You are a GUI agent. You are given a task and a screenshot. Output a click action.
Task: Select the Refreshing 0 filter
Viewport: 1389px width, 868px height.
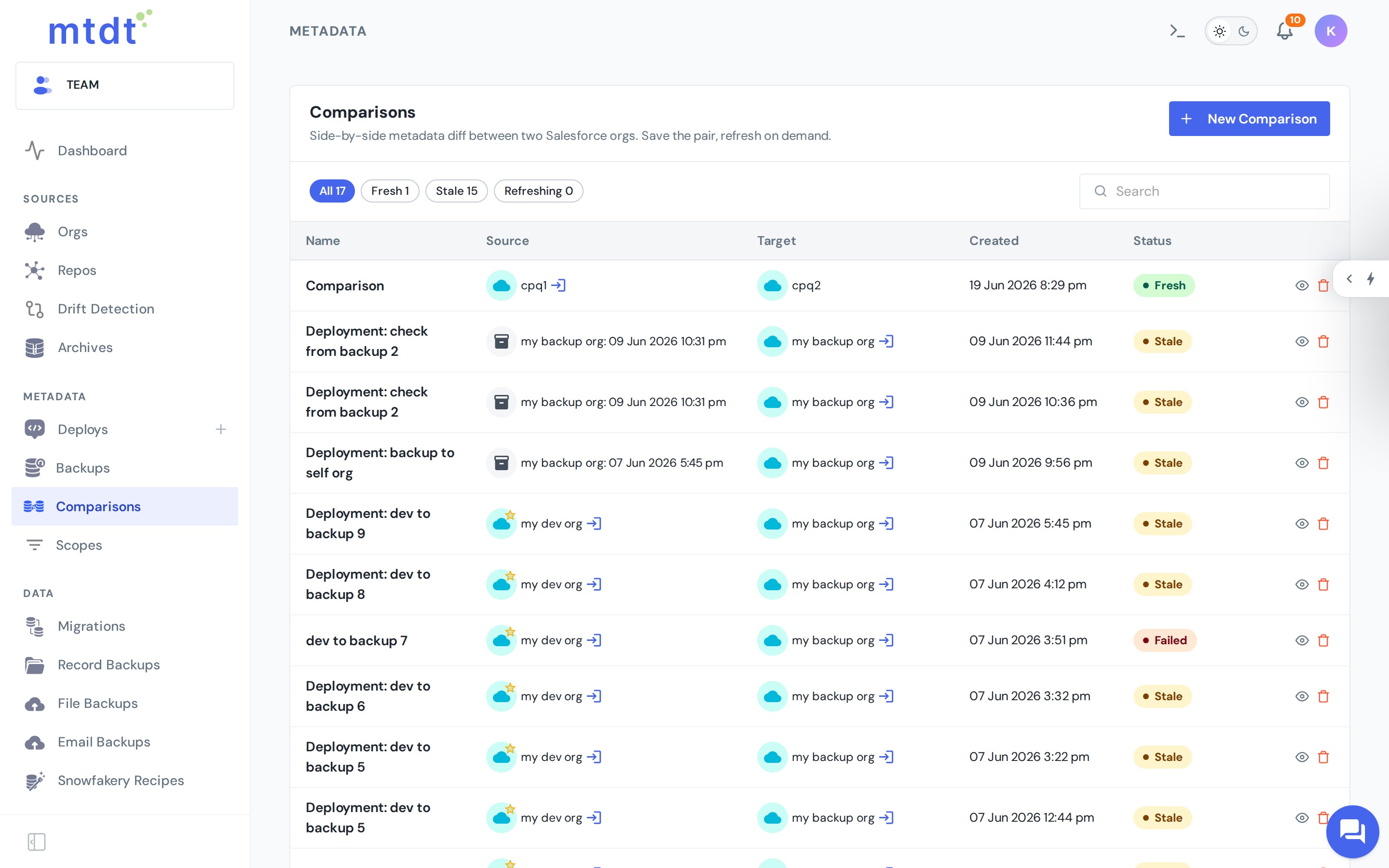click(538, 190)
